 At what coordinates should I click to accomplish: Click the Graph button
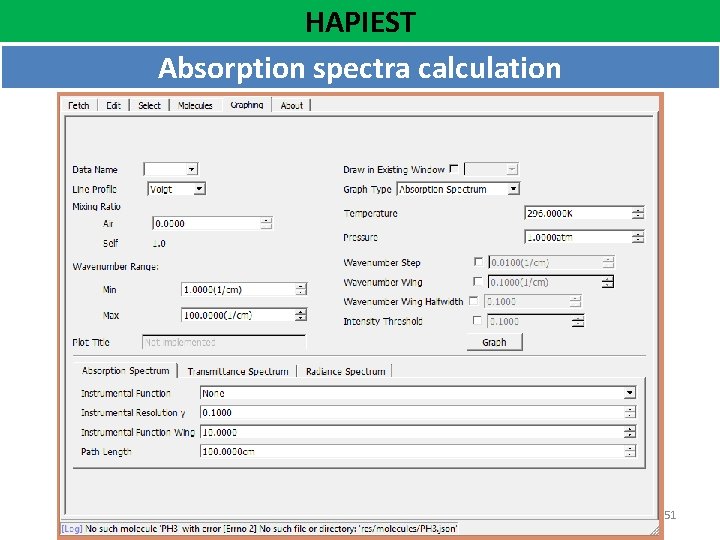495,342
